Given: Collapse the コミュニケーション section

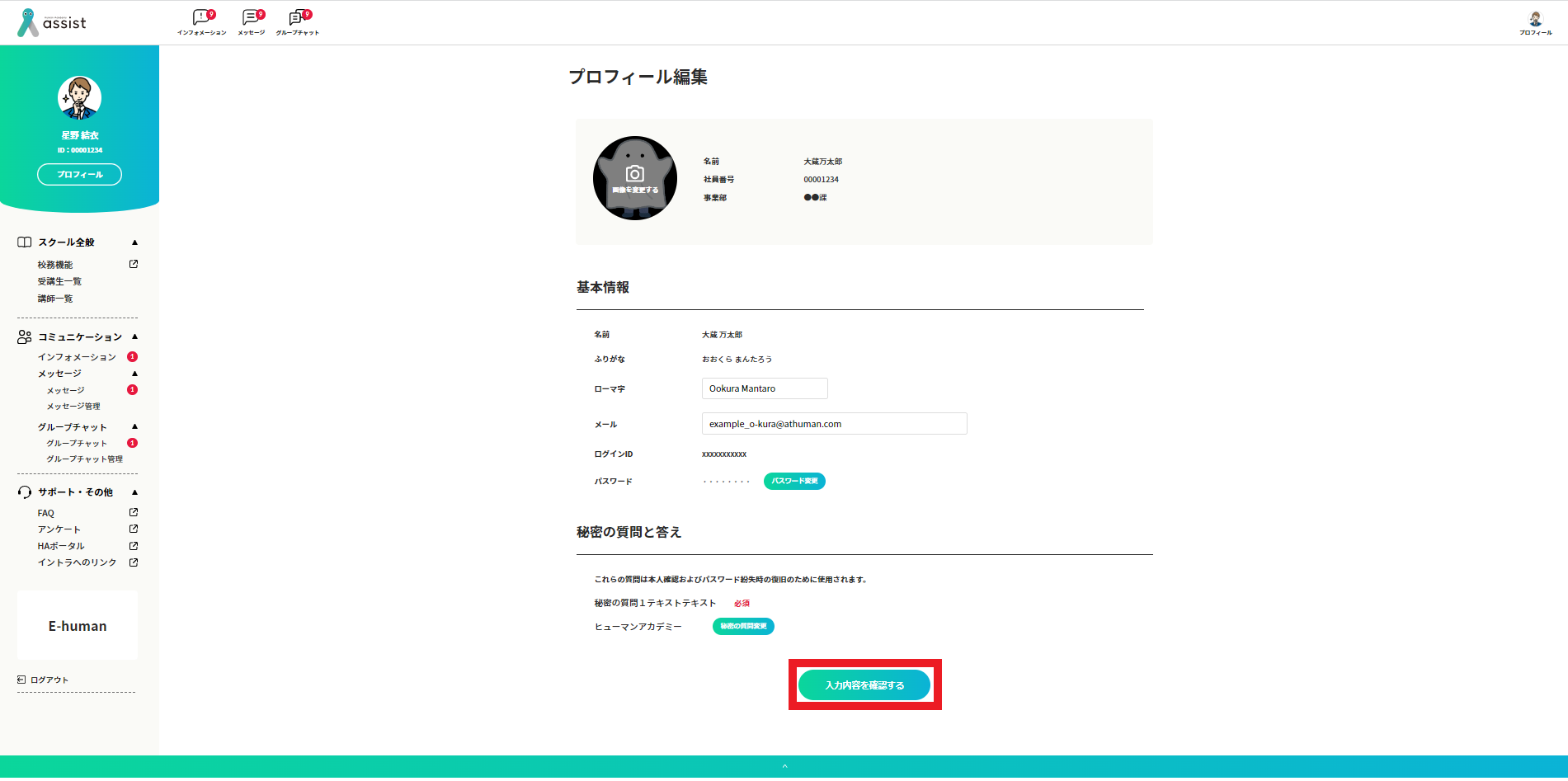Looking at the screenshot, I should pyautogui.click(x=134, y=336).
